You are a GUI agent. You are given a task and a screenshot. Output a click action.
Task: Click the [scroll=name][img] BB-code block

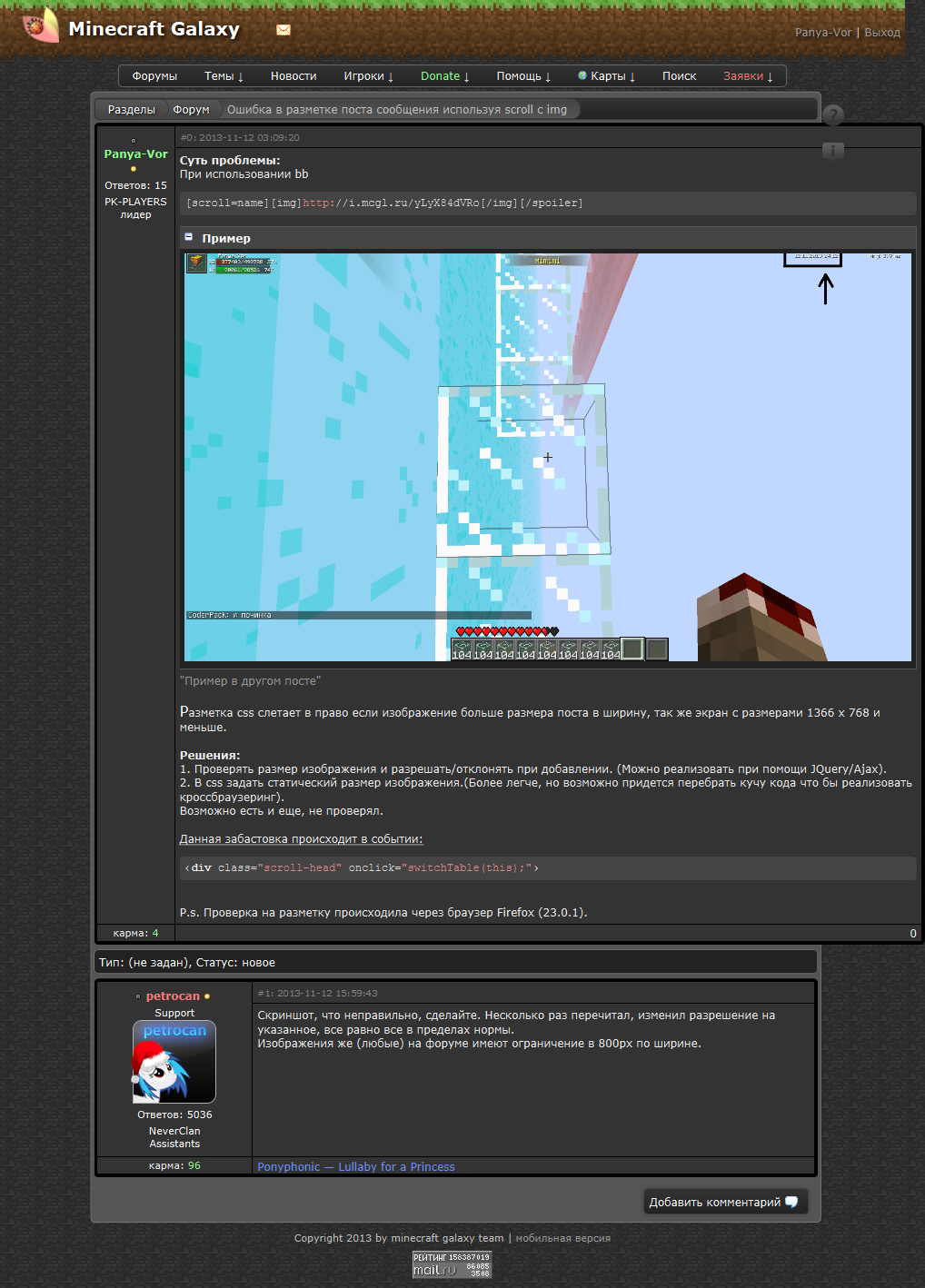(548, 203)
